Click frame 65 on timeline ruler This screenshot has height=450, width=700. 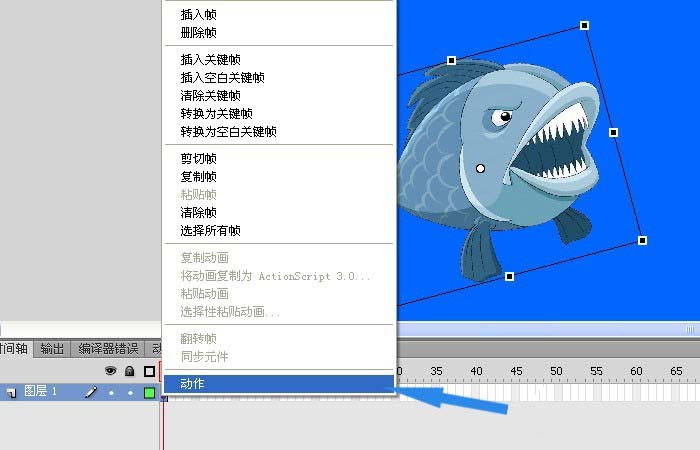pos(676,371)
